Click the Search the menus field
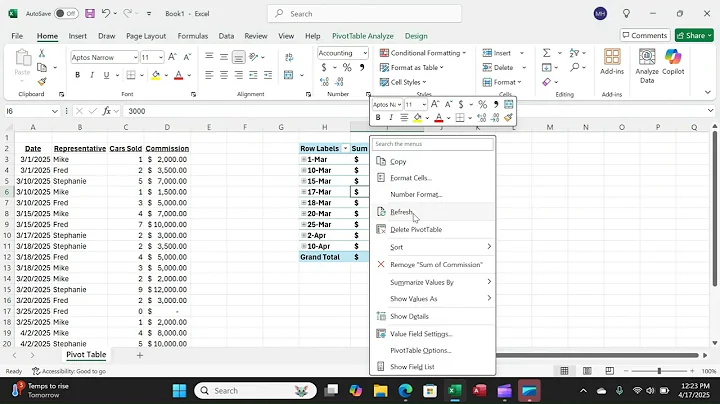This screenshot has width=720, height=404. coord(433,144)
